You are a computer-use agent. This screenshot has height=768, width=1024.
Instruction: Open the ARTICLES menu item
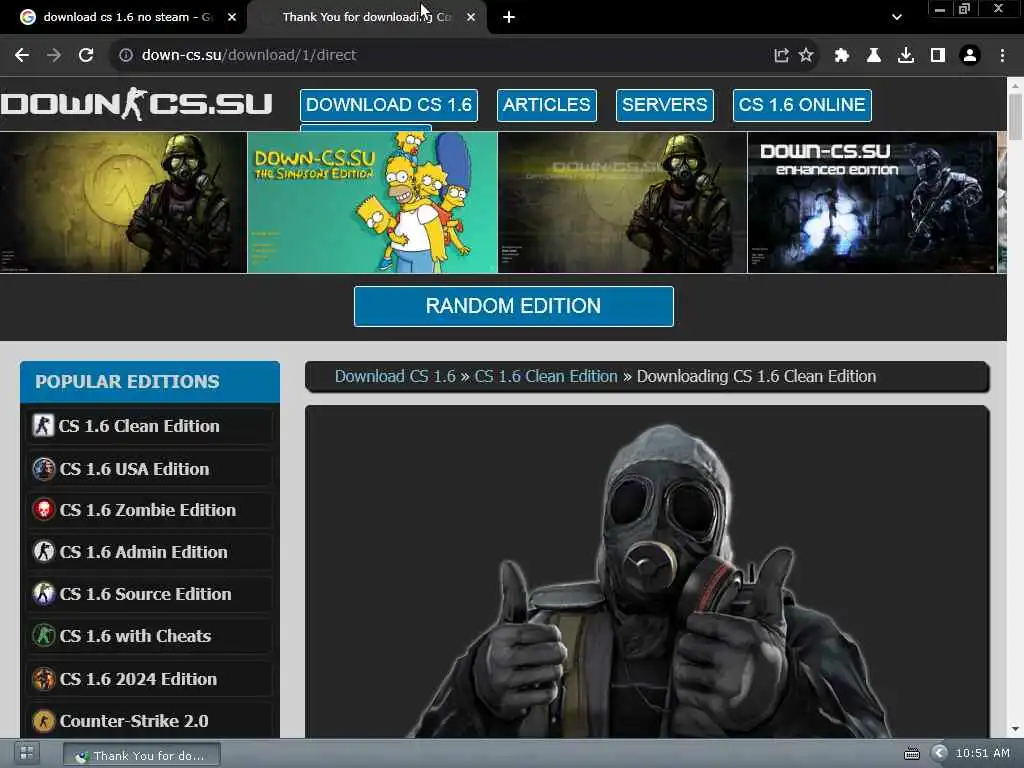tap(547, 105)
